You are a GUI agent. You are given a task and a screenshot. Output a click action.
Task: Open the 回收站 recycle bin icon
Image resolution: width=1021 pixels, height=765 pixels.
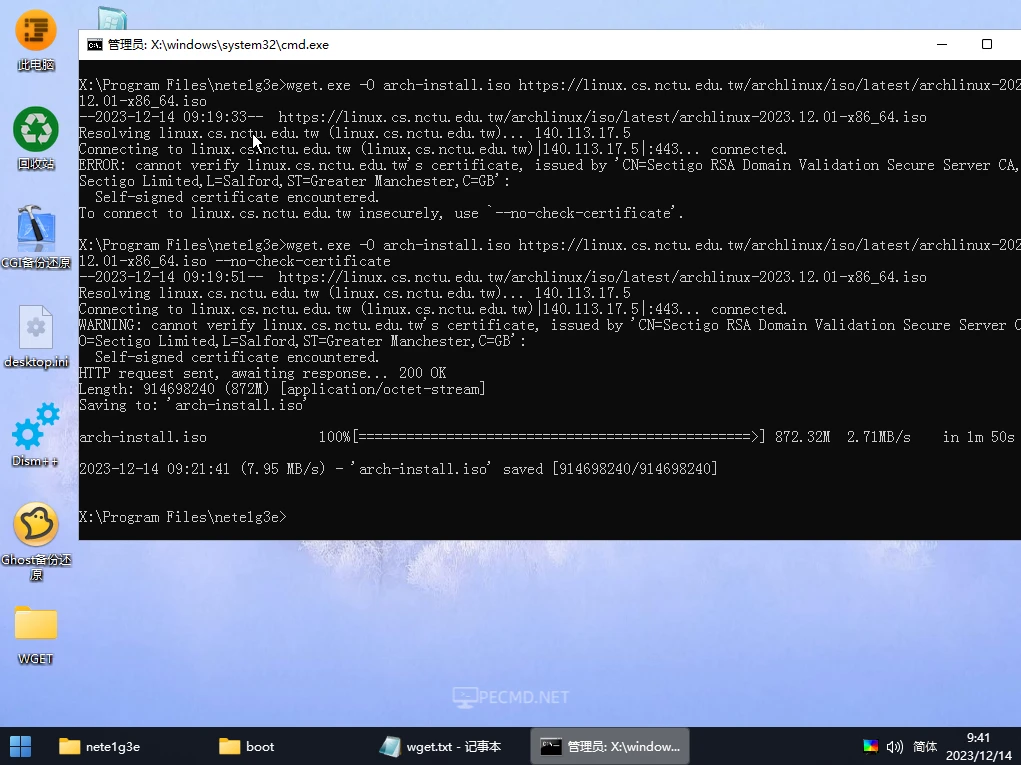[x=36, y=138]
